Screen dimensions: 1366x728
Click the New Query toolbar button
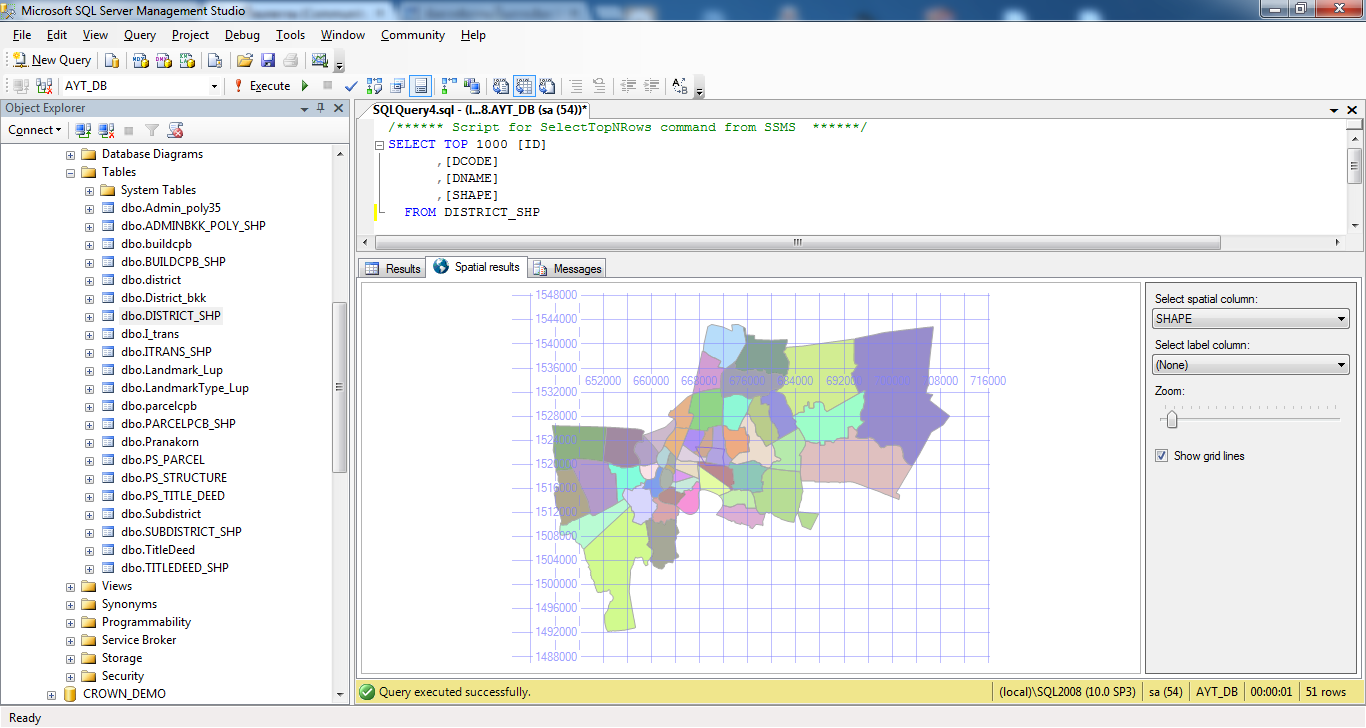[52, 60]
